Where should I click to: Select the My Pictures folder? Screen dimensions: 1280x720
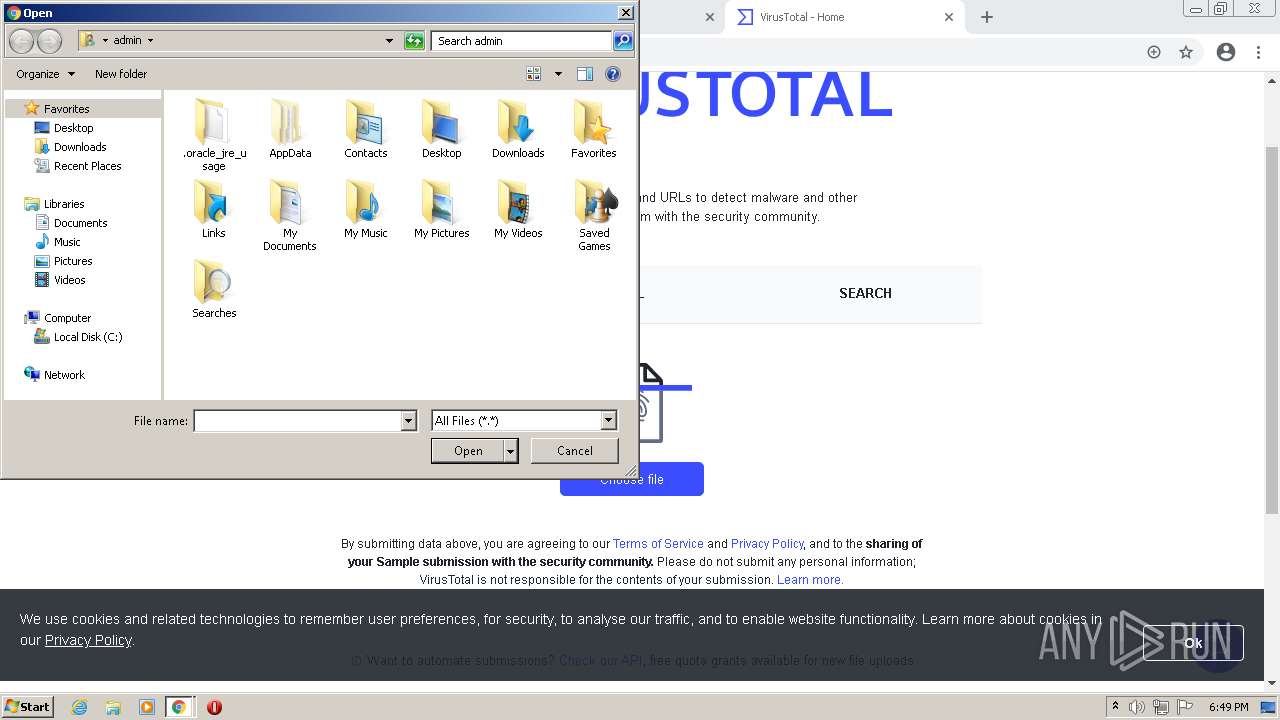(x=442, y=209)
